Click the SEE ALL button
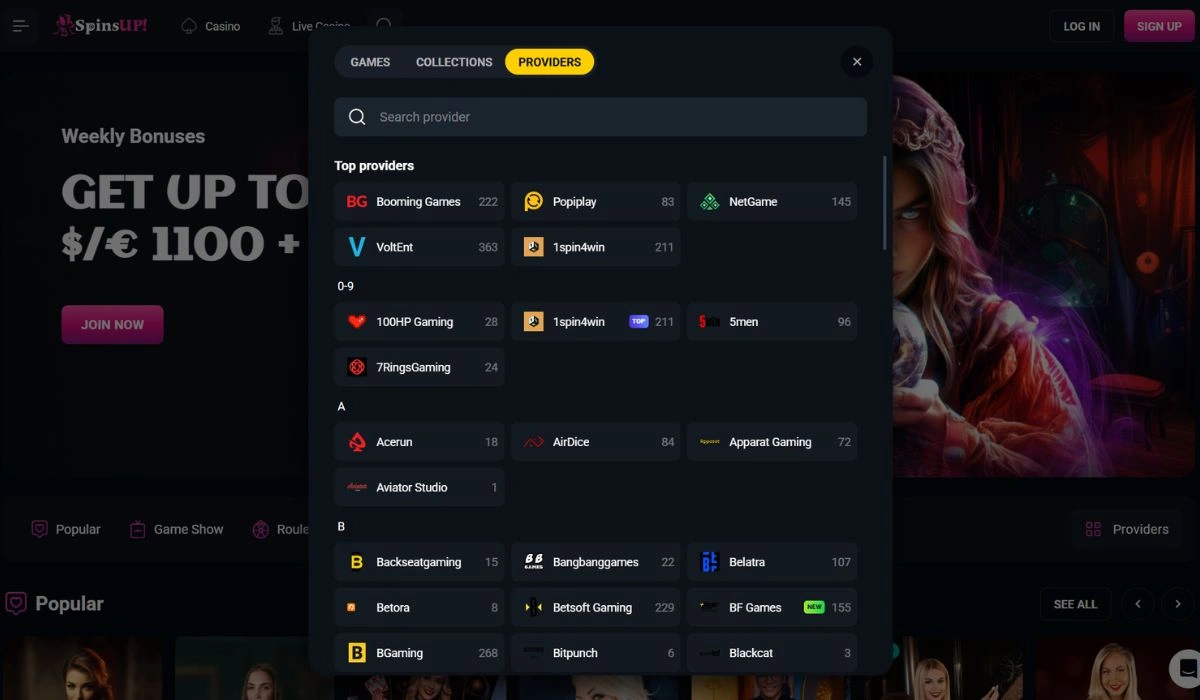The image size is (1200, 700). [1075, 604]
